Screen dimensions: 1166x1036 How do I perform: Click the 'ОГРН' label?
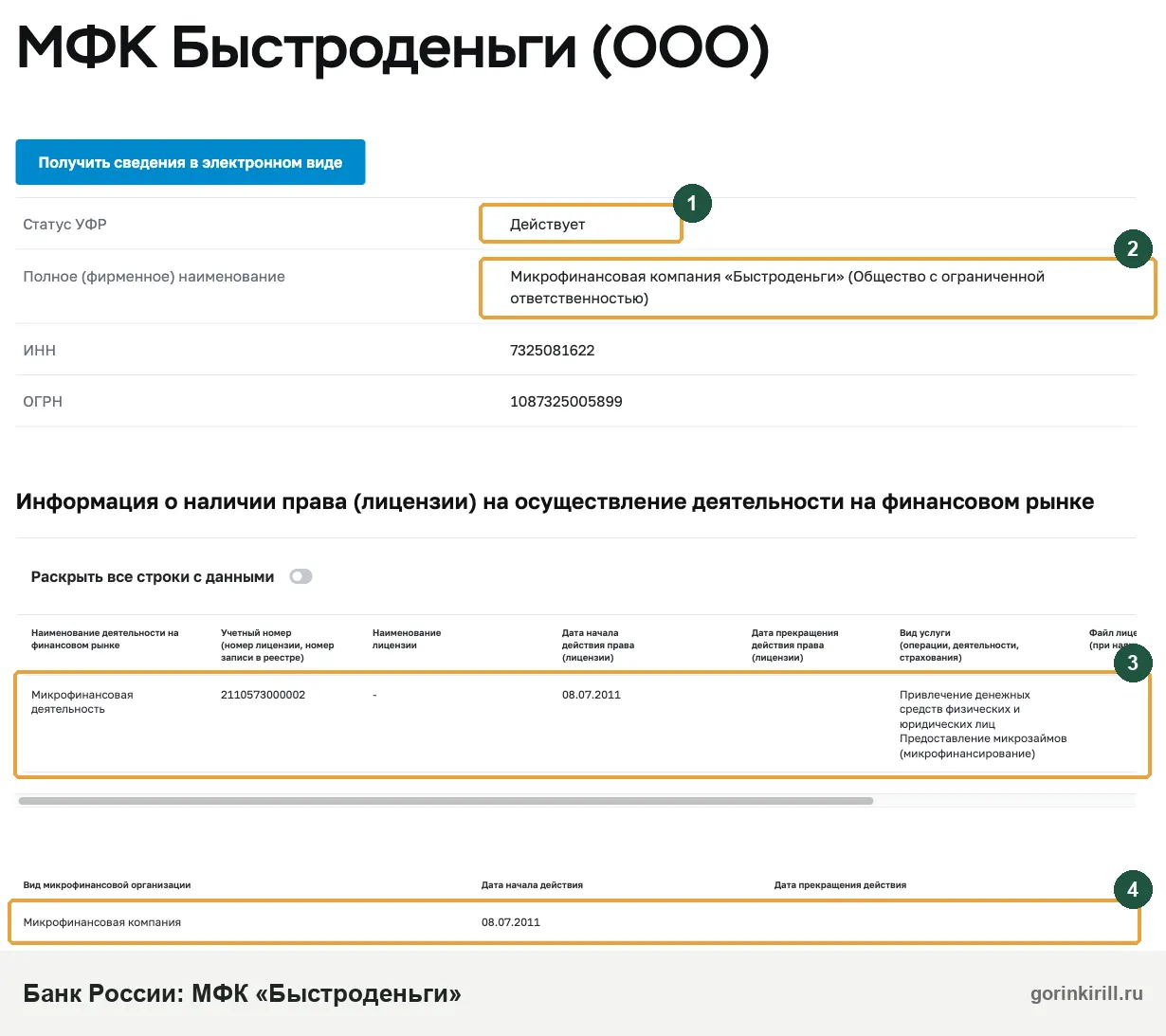(43, 401)
